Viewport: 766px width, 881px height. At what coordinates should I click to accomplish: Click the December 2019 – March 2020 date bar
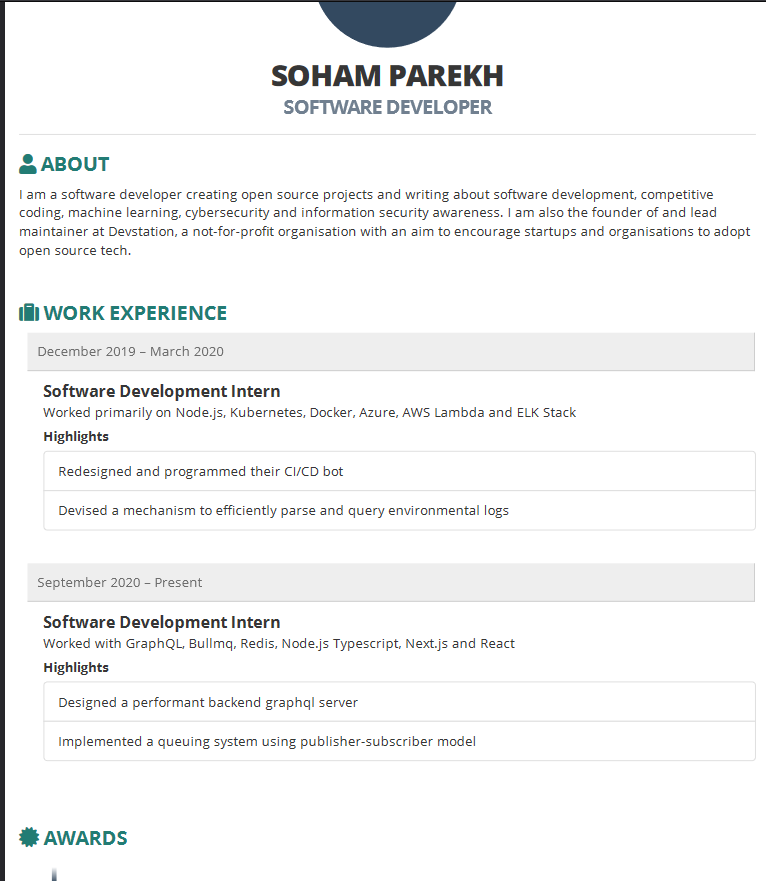click(391, 352)
